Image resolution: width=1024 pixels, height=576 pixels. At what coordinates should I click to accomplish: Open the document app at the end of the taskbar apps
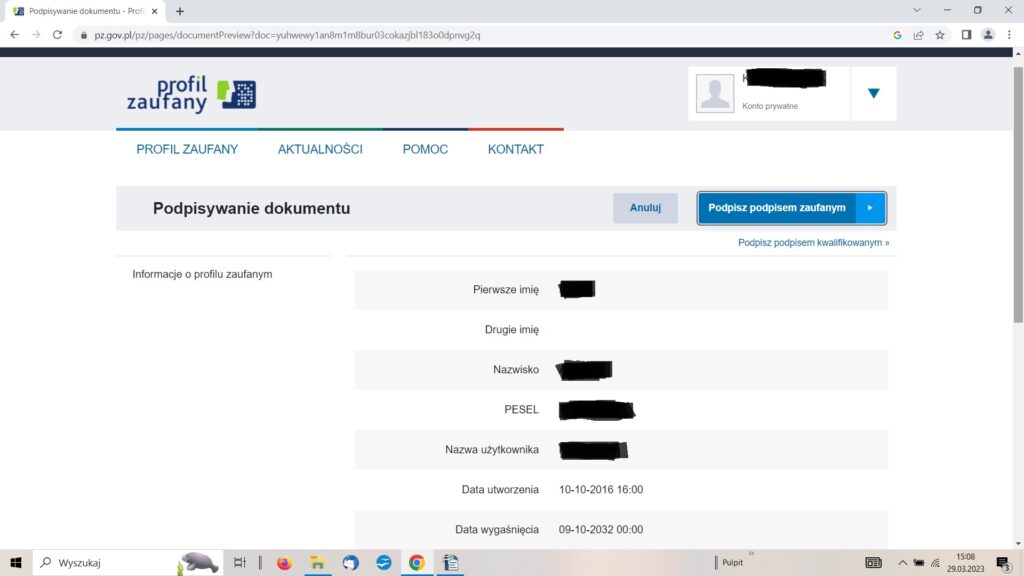tap(451, 562)
